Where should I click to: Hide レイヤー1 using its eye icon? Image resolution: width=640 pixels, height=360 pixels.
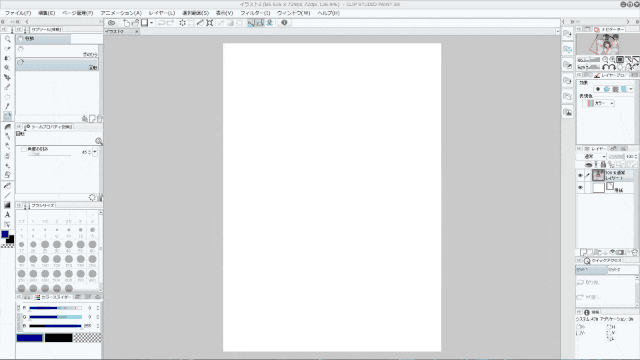point(580,176)
